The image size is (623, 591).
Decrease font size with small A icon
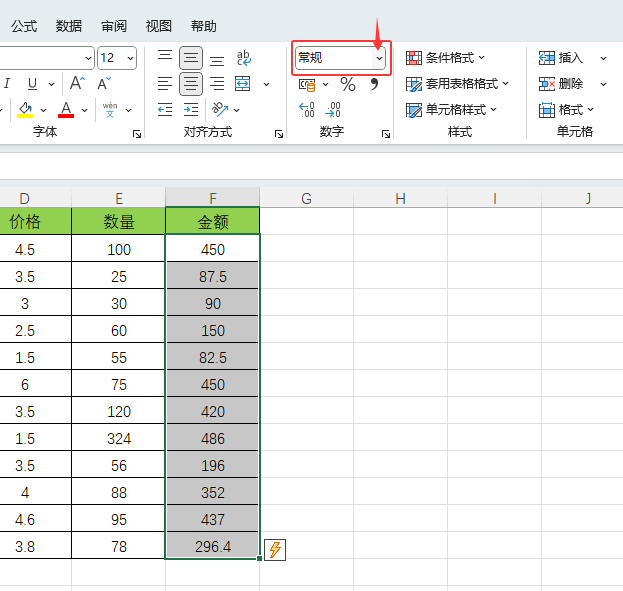click(104, 83)
